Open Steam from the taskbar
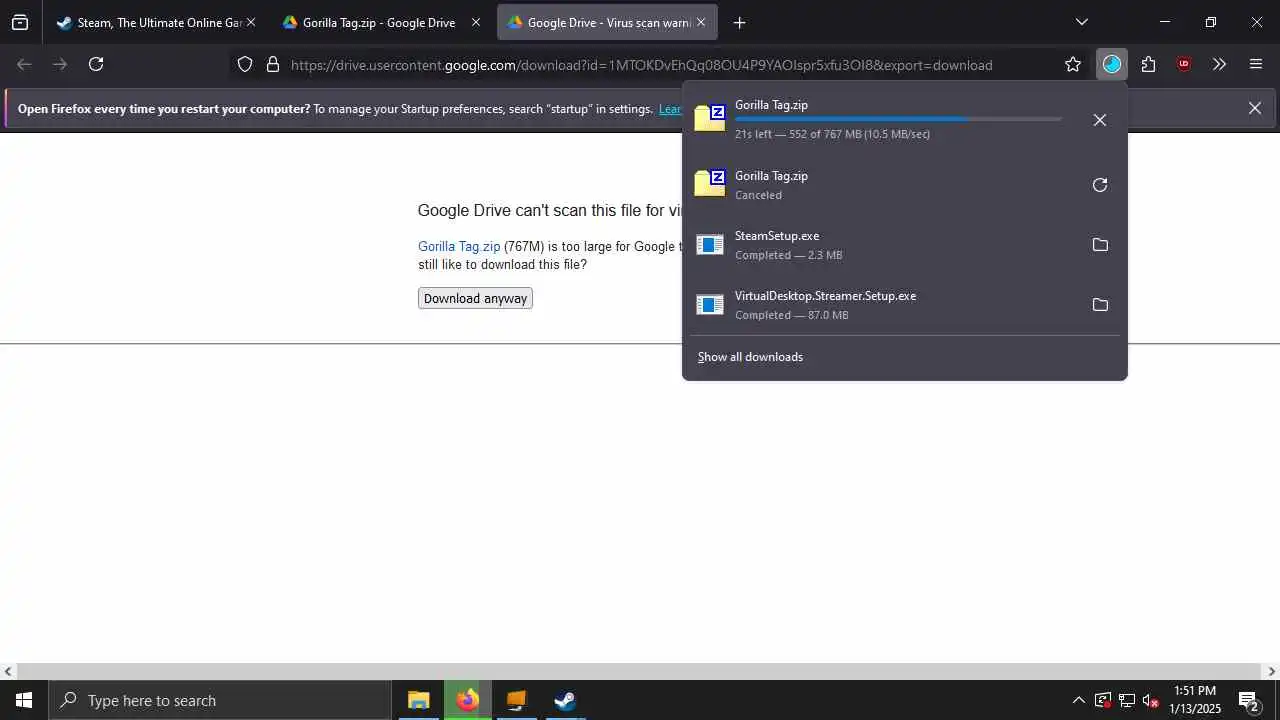Image resolution: width=1280 pixels, height=720 pixels. pos(565,700)
